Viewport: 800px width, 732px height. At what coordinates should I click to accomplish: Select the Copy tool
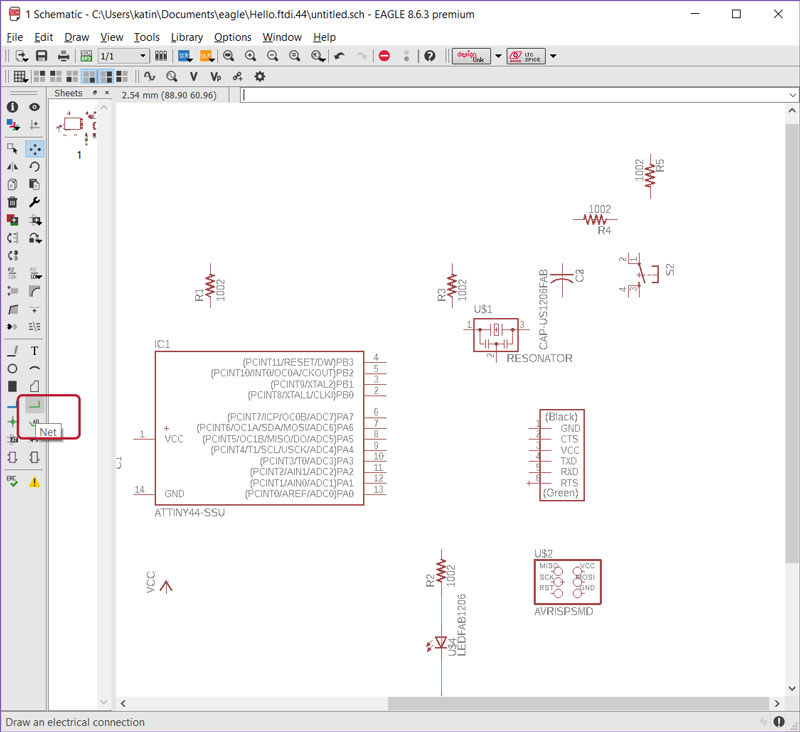pyautogui.click(x=12, y=184)
